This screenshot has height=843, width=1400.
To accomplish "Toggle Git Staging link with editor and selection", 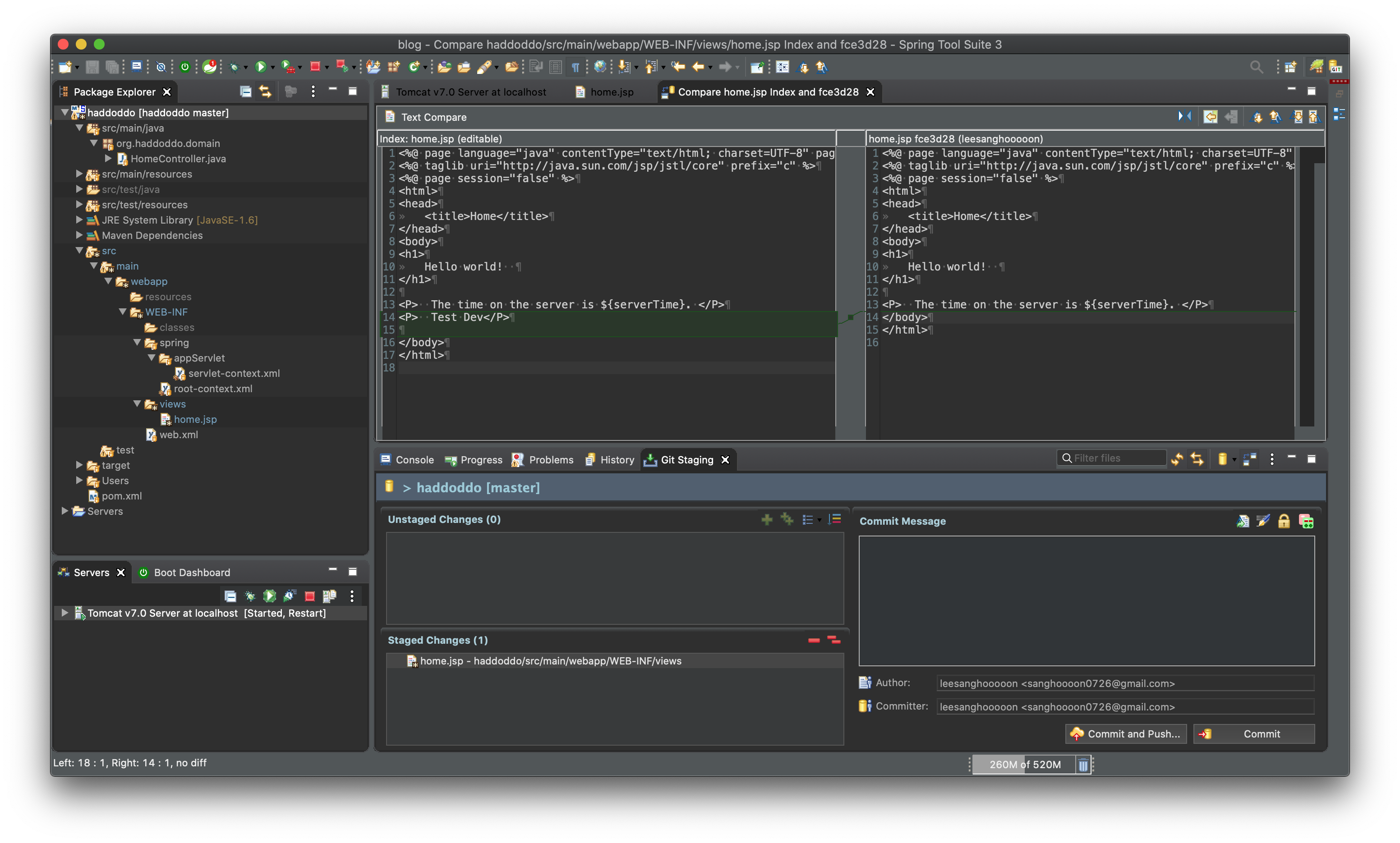I will (x=1197, y=459).
